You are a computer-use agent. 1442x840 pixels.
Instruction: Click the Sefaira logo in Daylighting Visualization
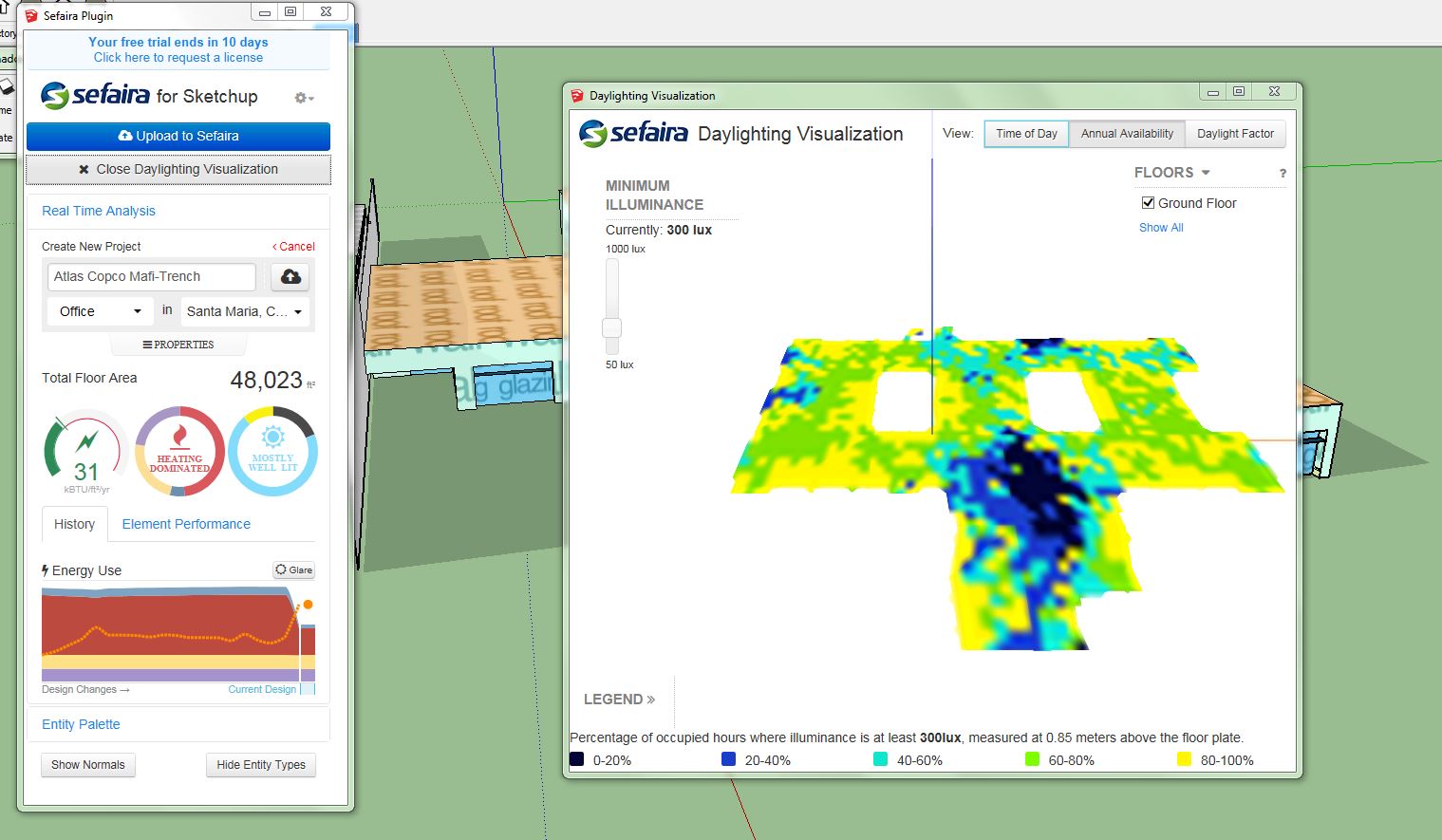(634, 133)
